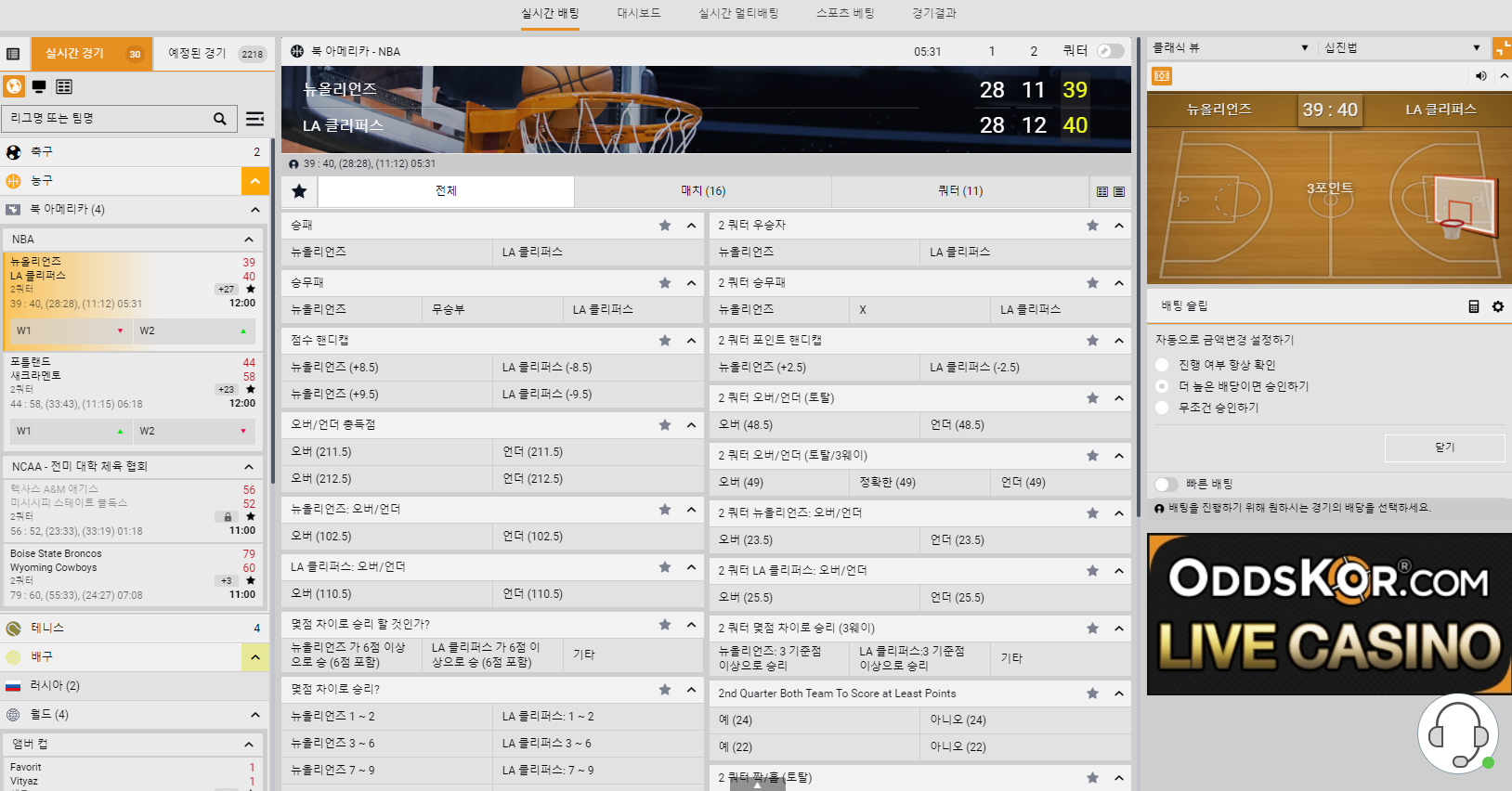Open the 실시간 배팅 top menu

[550, 14]
